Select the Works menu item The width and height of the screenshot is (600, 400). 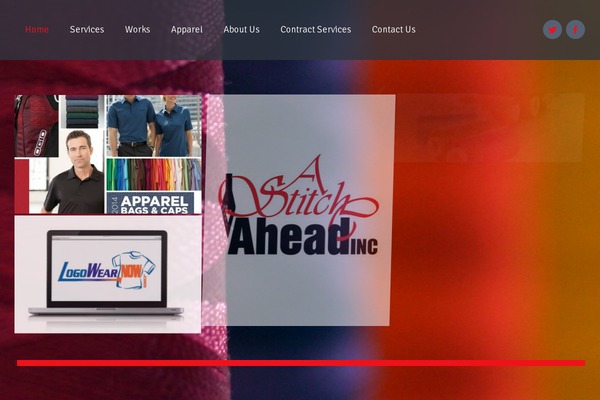coord(137,29)
